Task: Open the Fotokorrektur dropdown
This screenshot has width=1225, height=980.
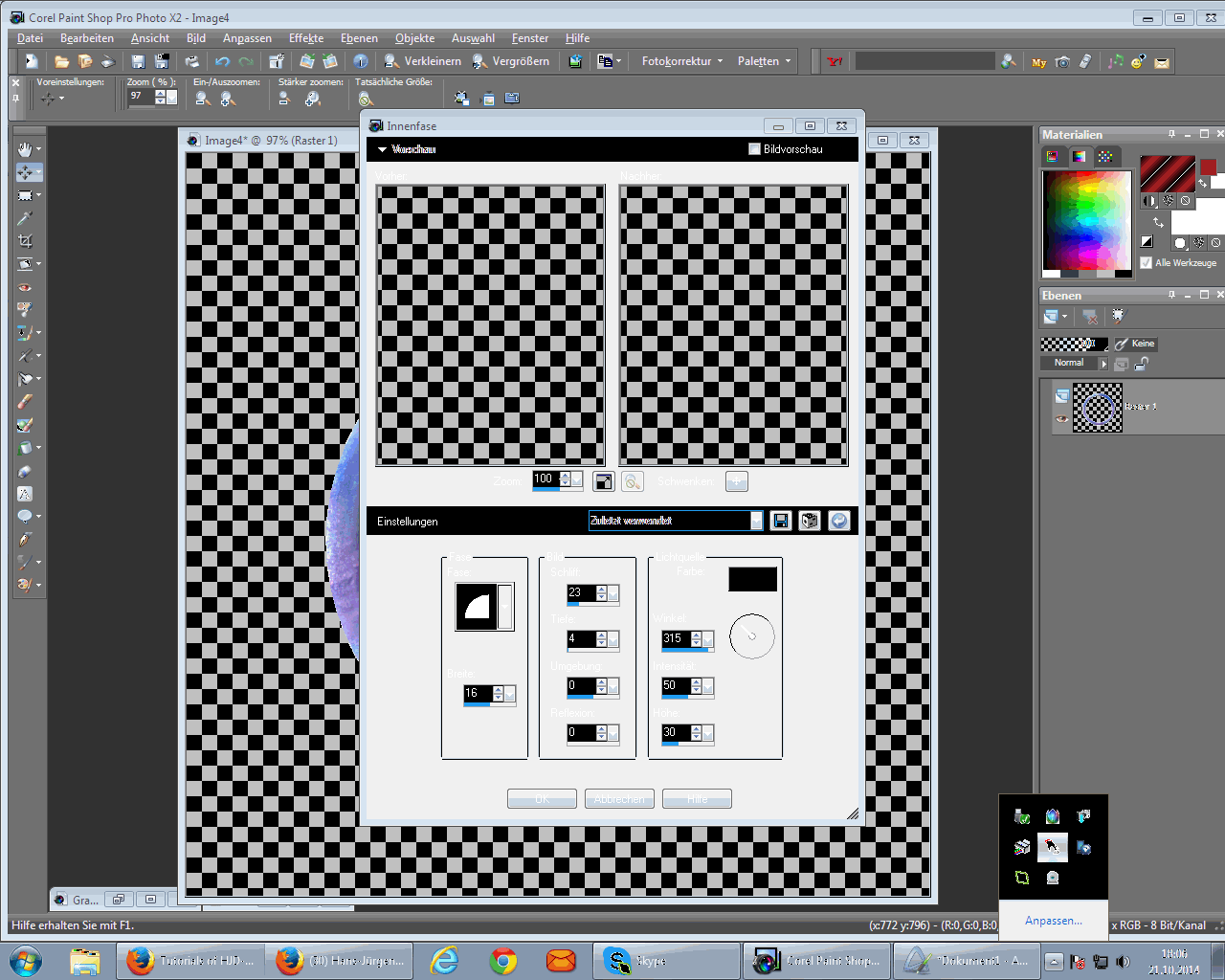Action: pyautogui.click(x=682, y=61)
